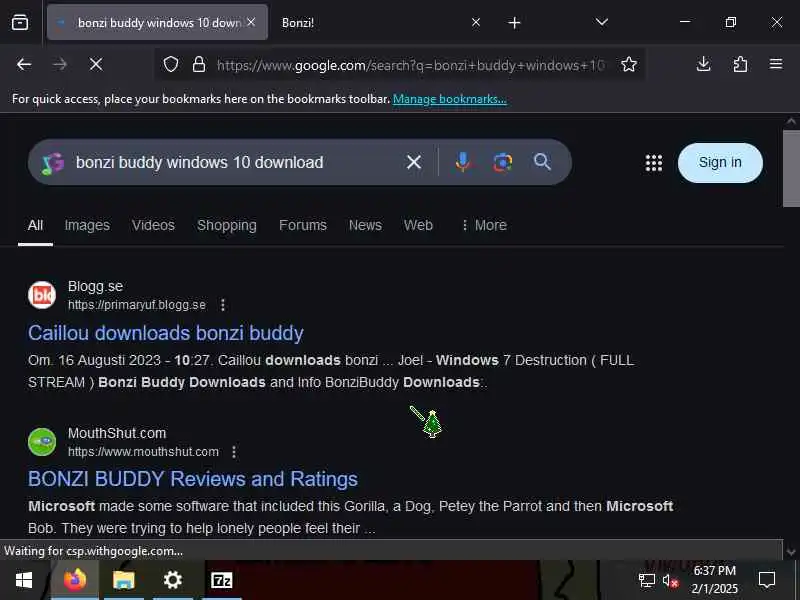Screen dimensions: 800x600
Task: Open File Explorer from taskbar
Action: pyautogui.click(x=123, y=580)
